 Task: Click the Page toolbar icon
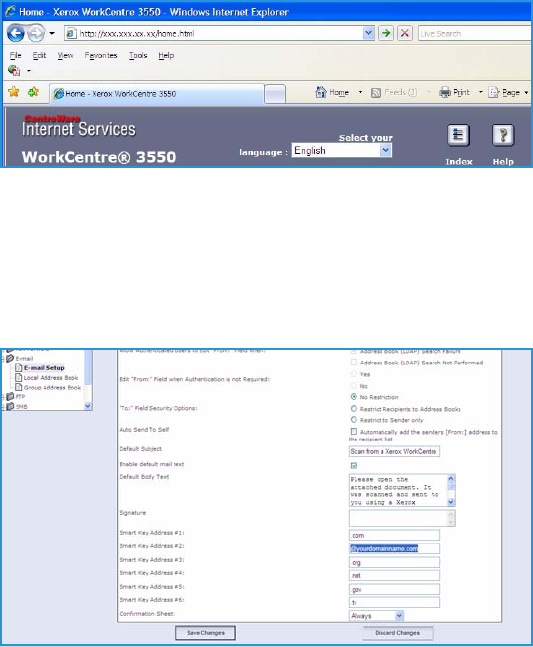click(494, 92)
